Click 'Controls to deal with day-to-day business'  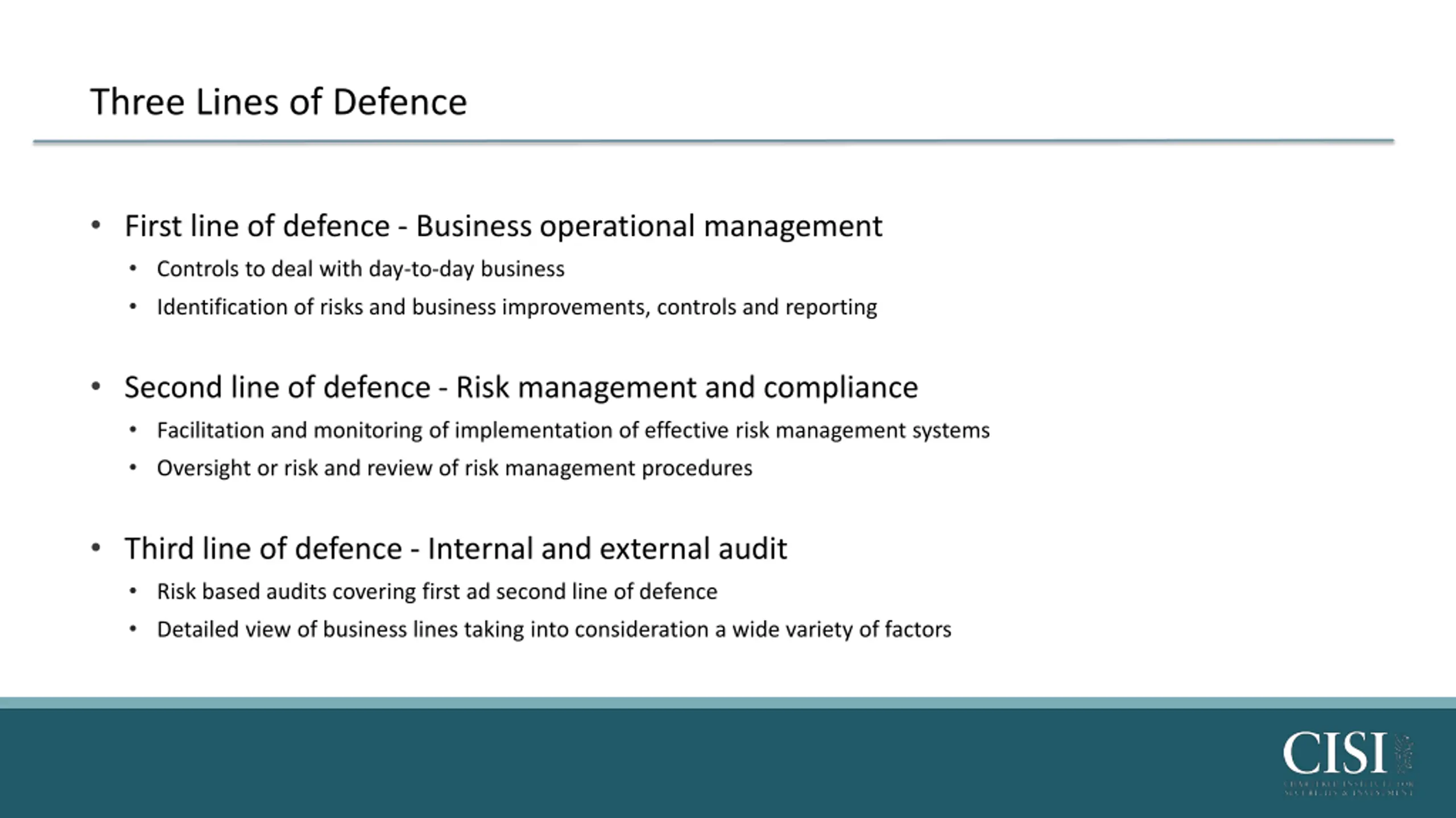pos(361,269)
